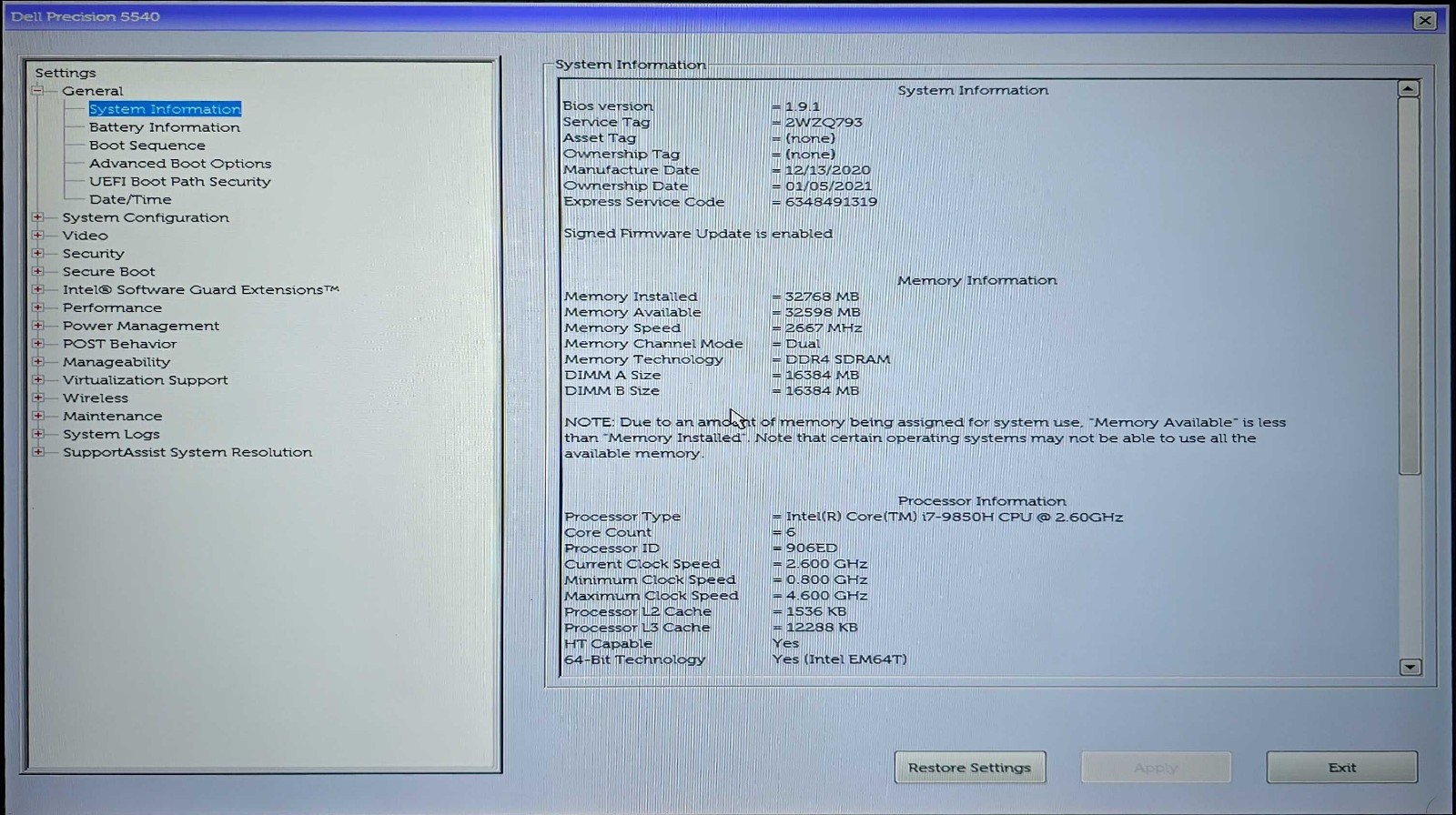Expand the System Configuration node
Viewport: 1456px width, 815px height.
tap(38, 217)
